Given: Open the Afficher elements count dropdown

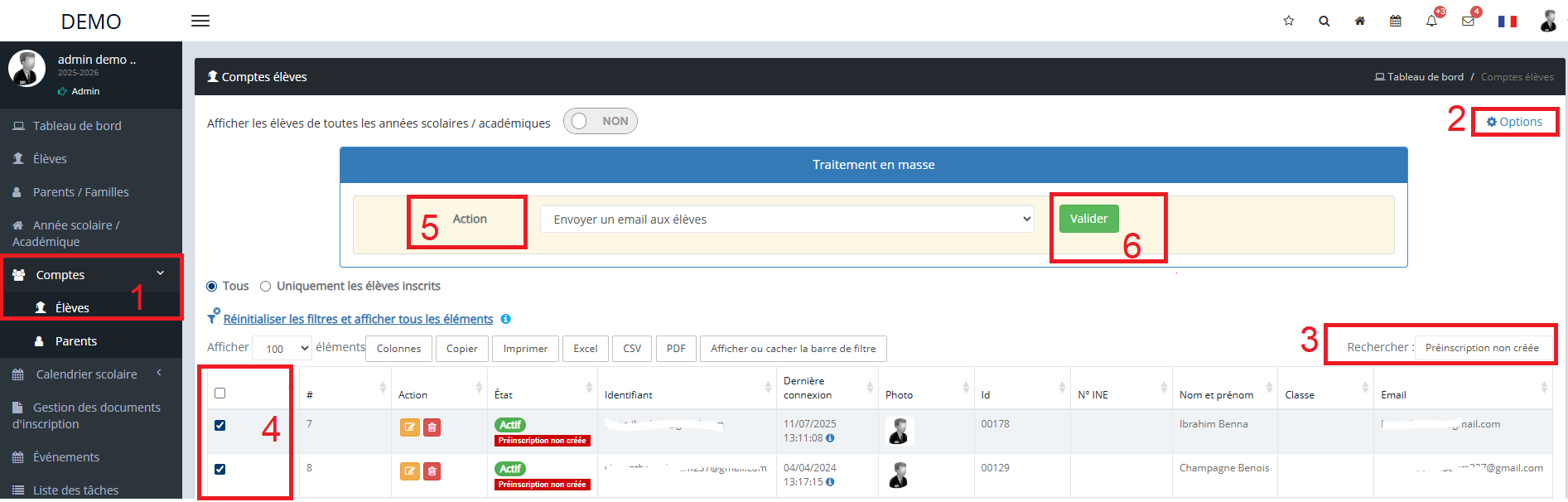Looking at the screenshot, I should click(x=282, y=349).
